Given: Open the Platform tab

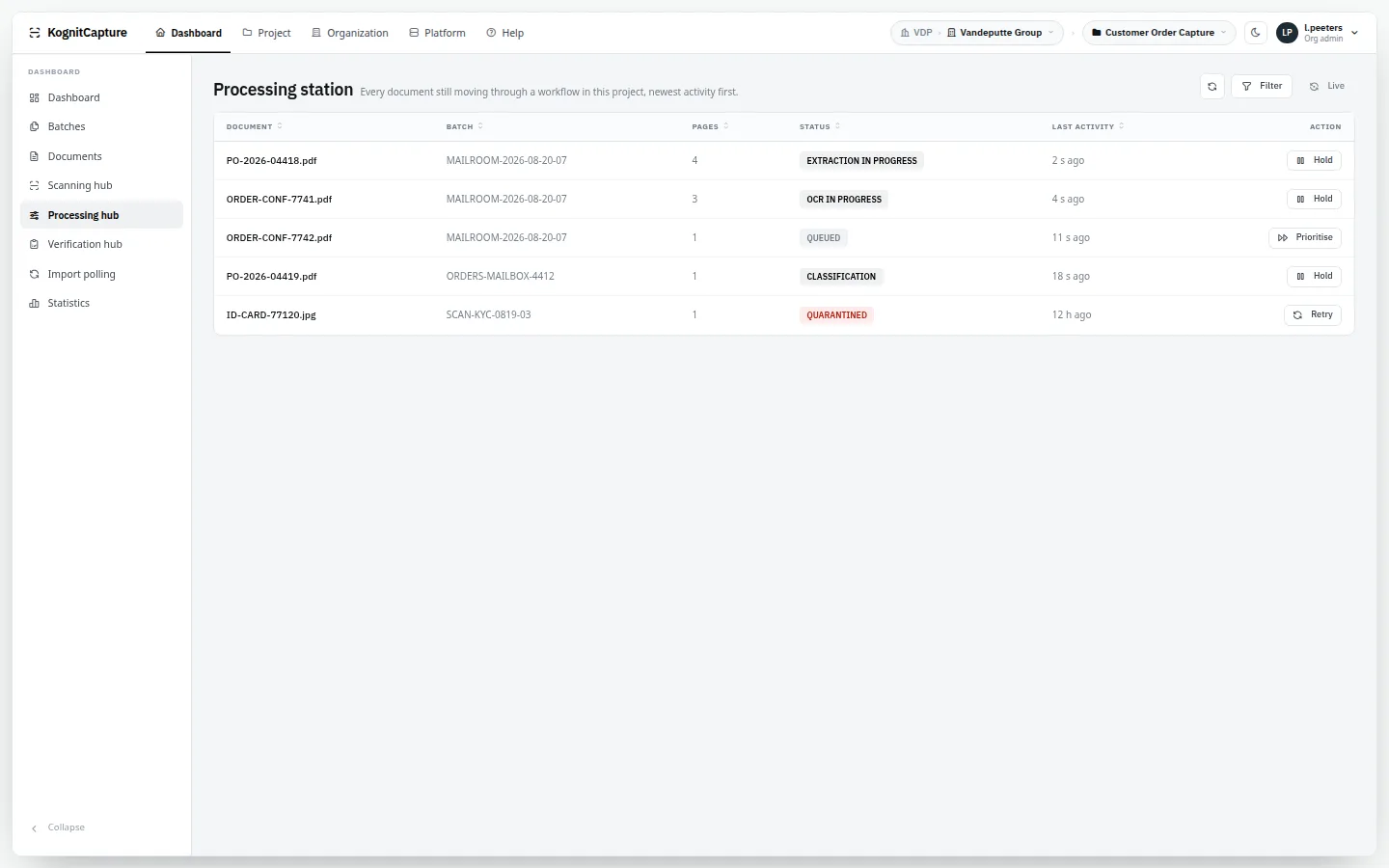Looking at the screenshot, I should pos(437,33).
